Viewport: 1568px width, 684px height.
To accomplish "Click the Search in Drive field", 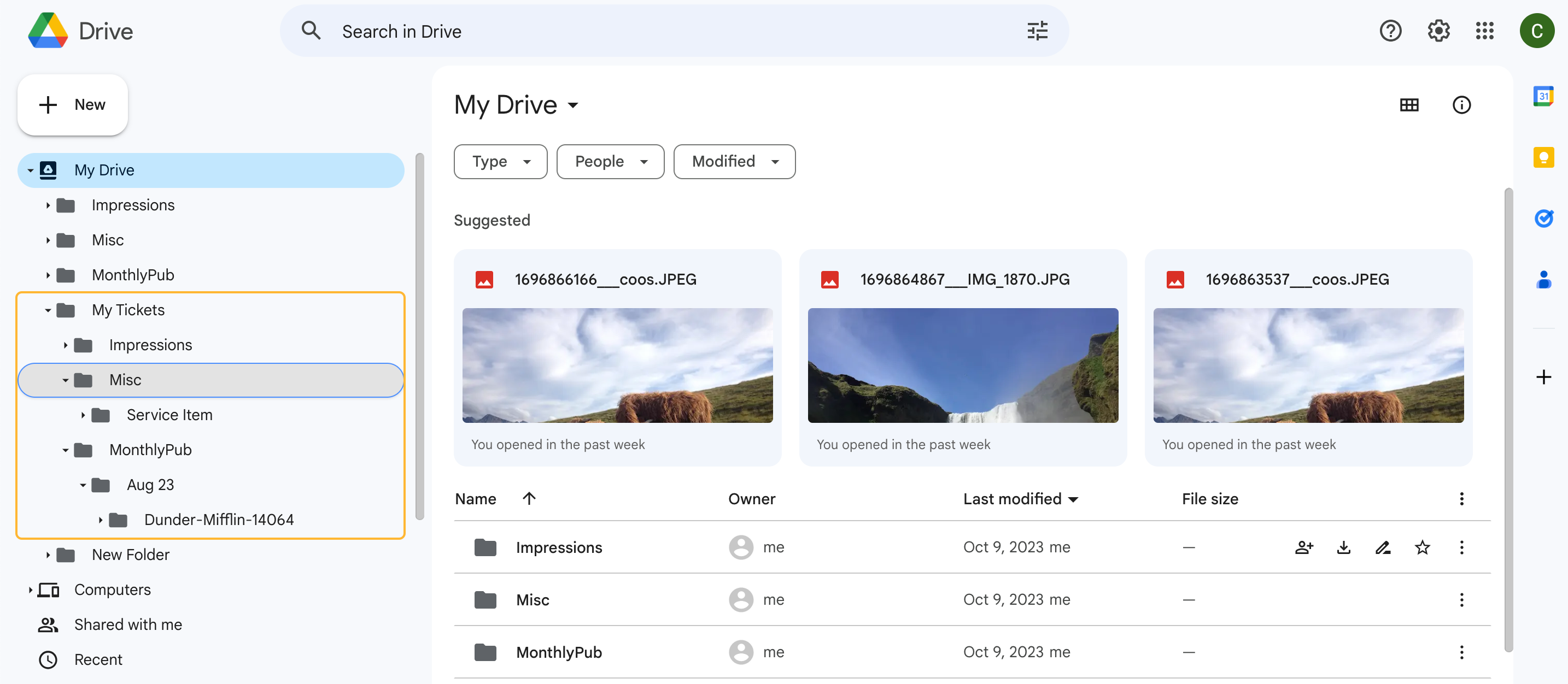I will pos(609,31).
